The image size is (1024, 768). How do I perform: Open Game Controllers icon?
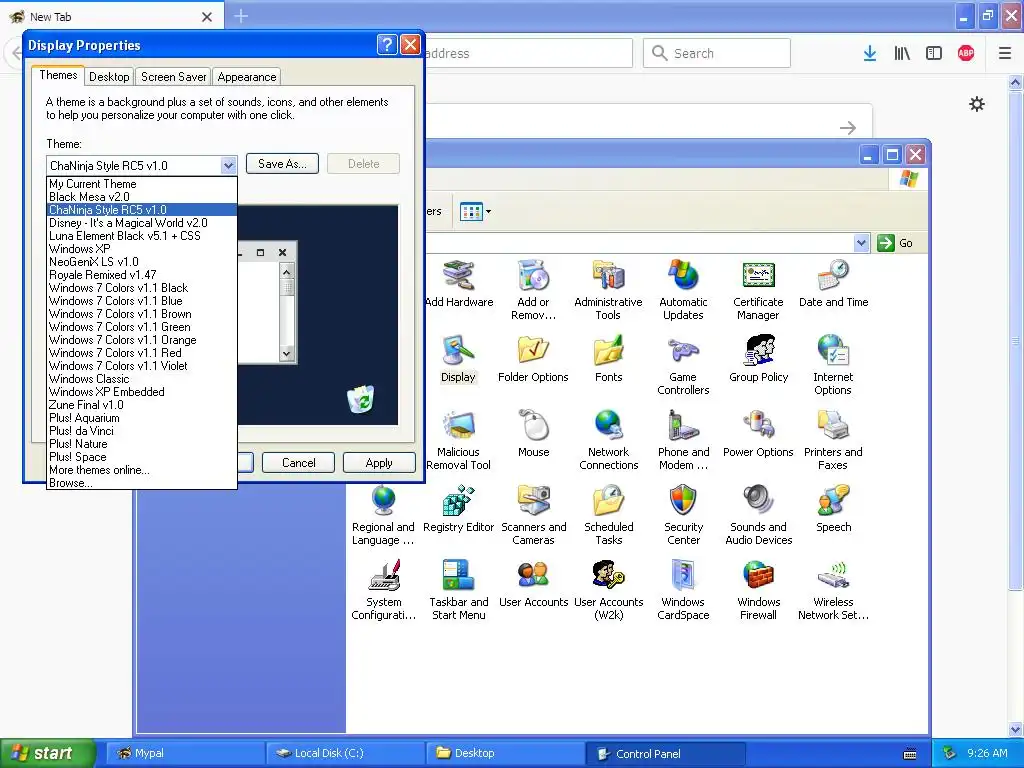(x=683, y=365)
